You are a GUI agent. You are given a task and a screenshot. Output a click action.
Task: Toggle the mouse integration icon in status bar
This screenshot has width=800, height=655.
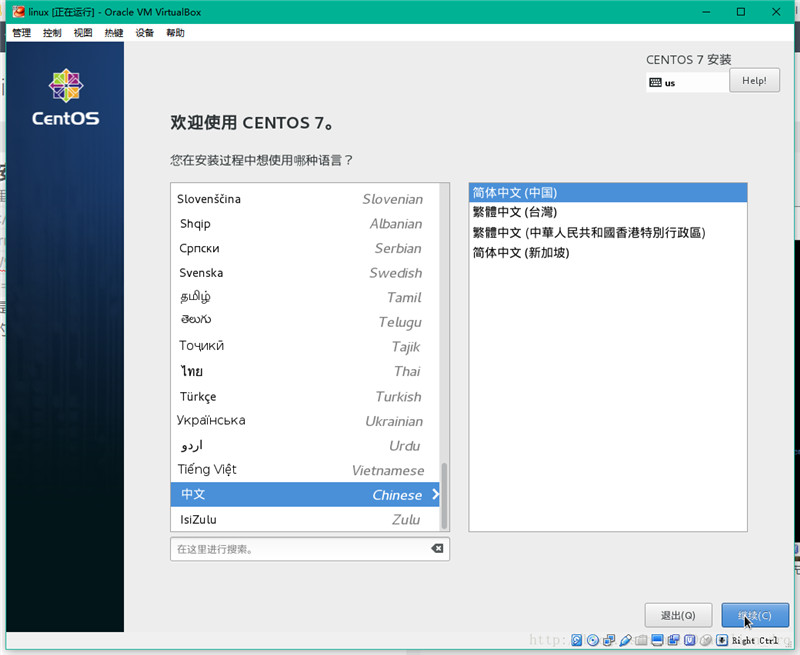pyautogui.click(x=706, y=640)
